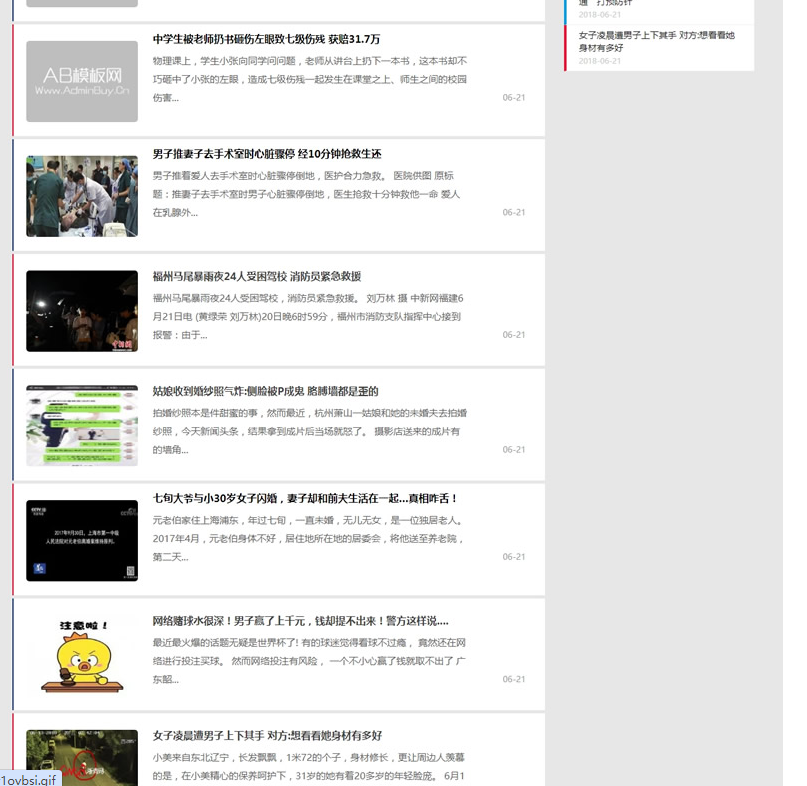Click the Fuzhou night rescue thumbnail
This screenshot has height=786, width=807.
pyautogui.click(x=82, y=311)
